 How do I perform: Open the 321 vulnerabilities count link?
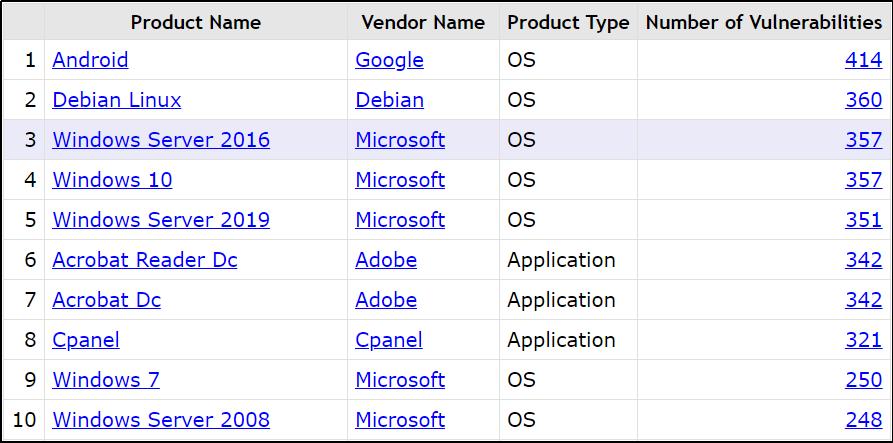click(x=863, y=340)
